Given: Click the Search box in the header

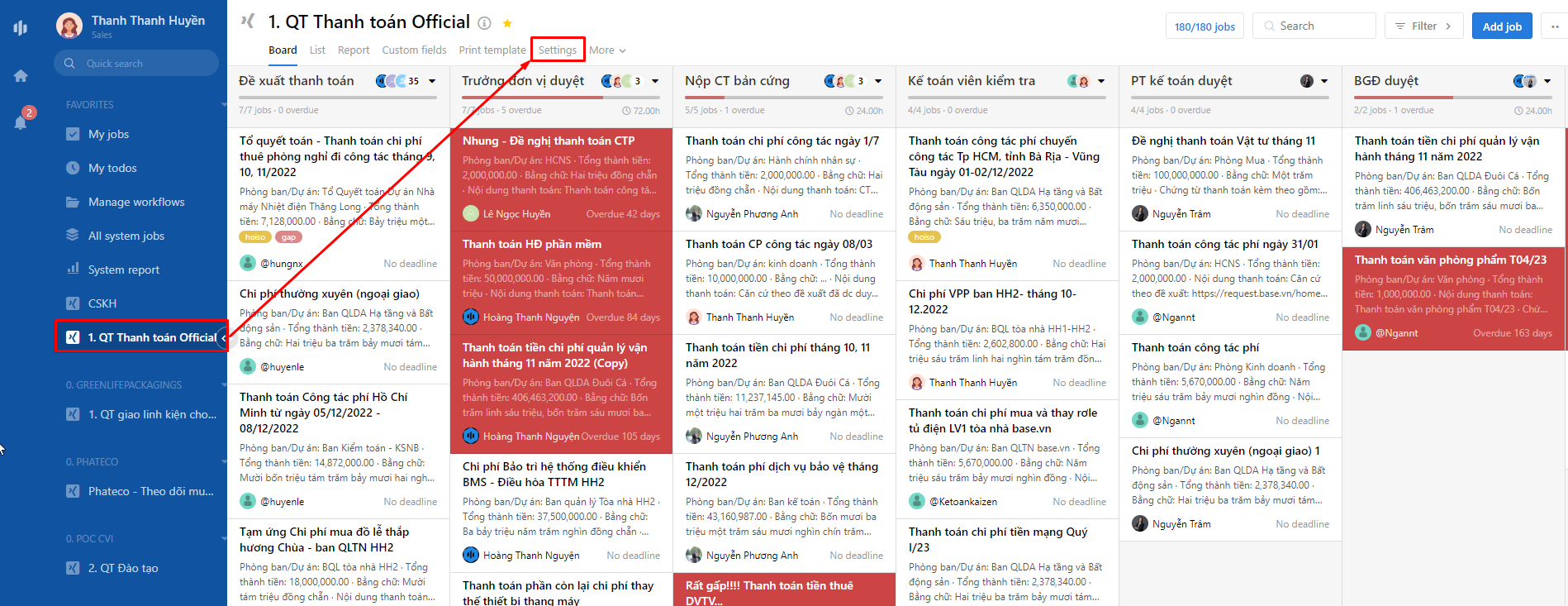Looking at the screenshot, I should click(x=1314, y=26).
